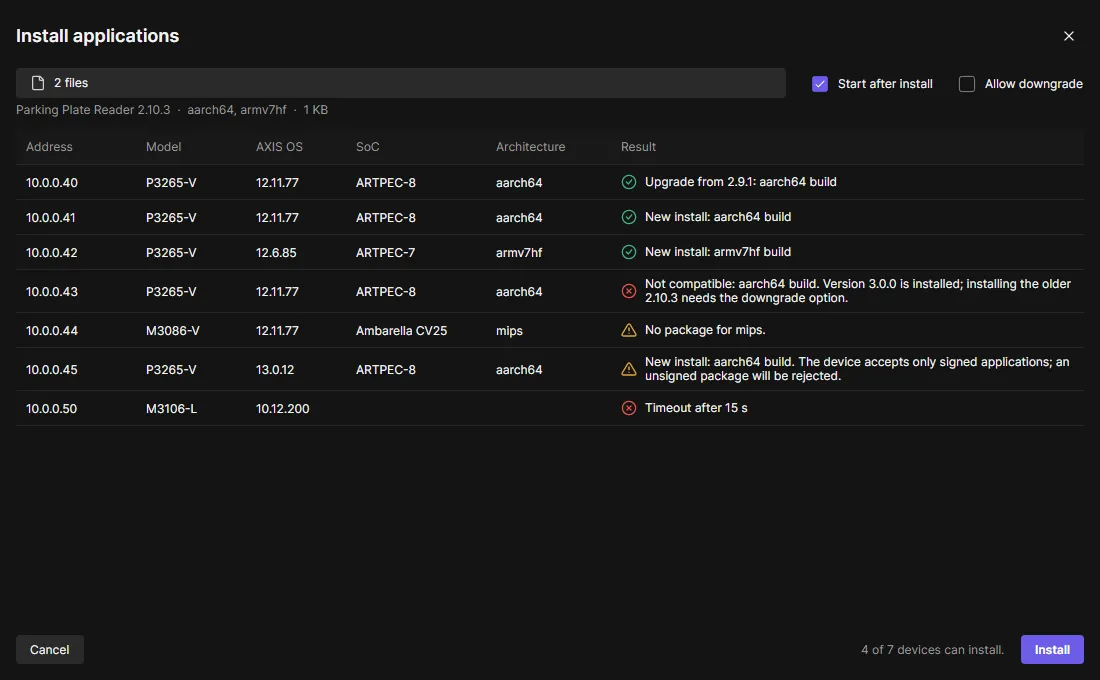Click model M3086-V cell
The height and width of the screenshot is (680, 1100).
tap(173, 331)
